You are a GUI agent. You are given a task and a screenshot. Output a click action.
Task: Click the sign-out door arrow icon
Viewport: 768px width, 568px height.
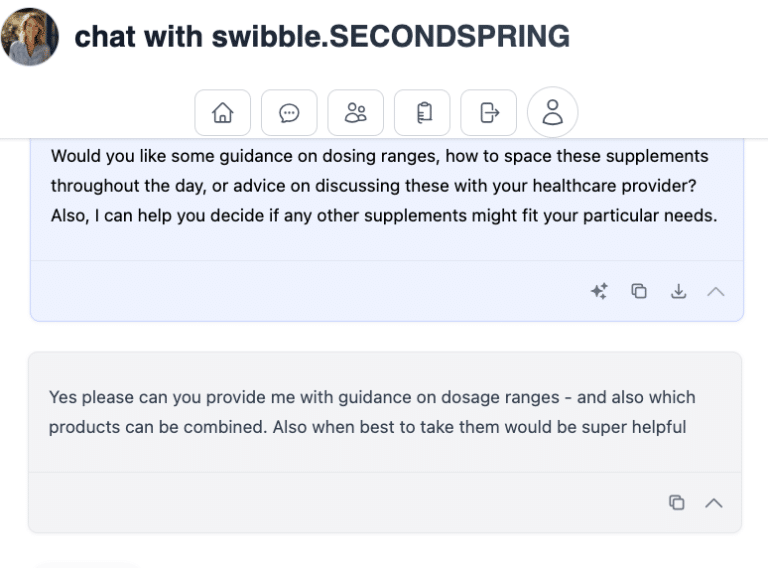point(489,113)
